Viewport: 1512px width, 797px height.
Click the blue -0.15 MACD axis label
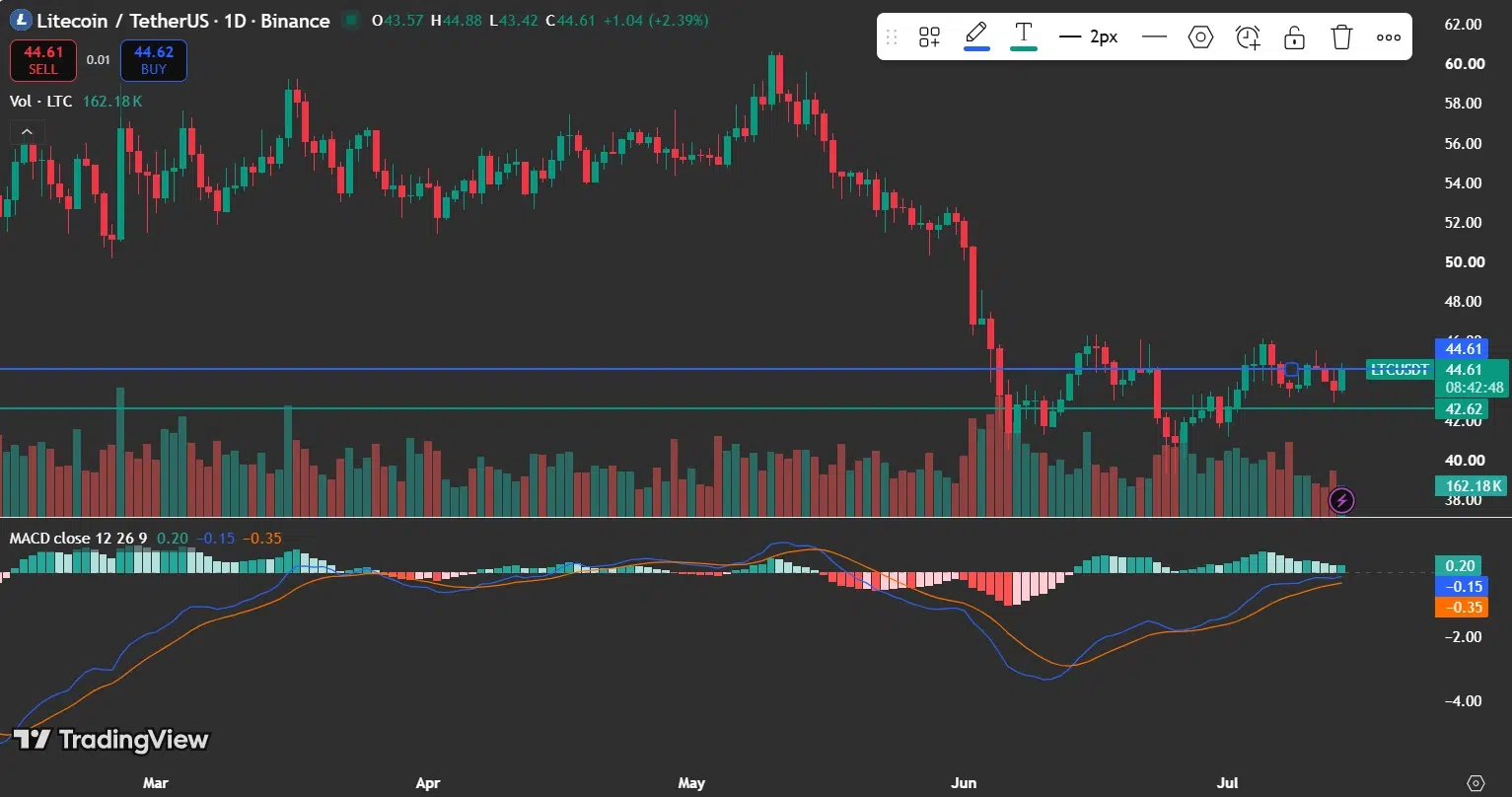point(1462,586)
